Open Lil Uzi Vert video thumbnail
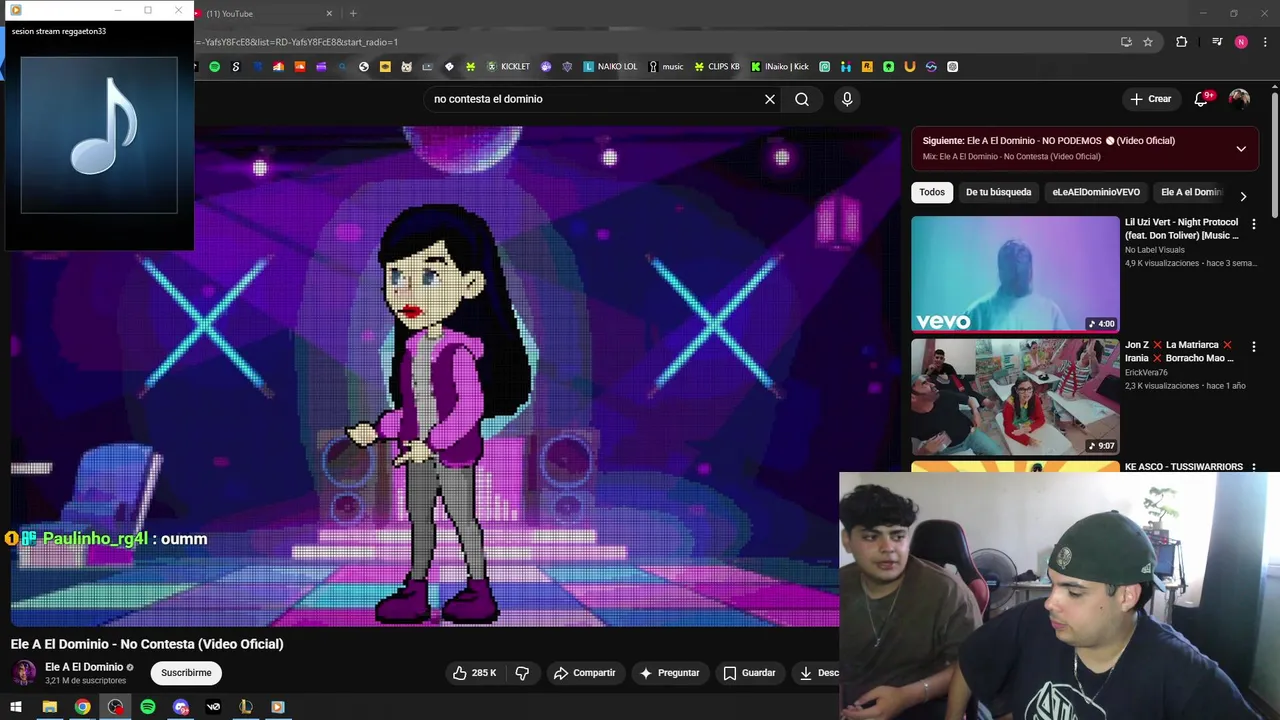Screen dimensions: 1280x720 1015,274
